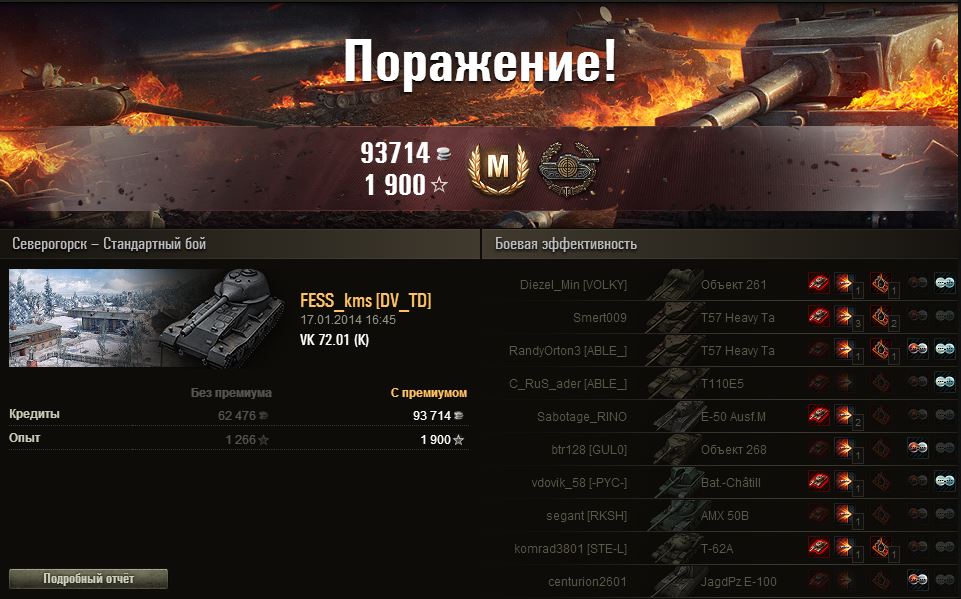Click the sniper achievement medal beside Mastery badge

coord(568,168)
